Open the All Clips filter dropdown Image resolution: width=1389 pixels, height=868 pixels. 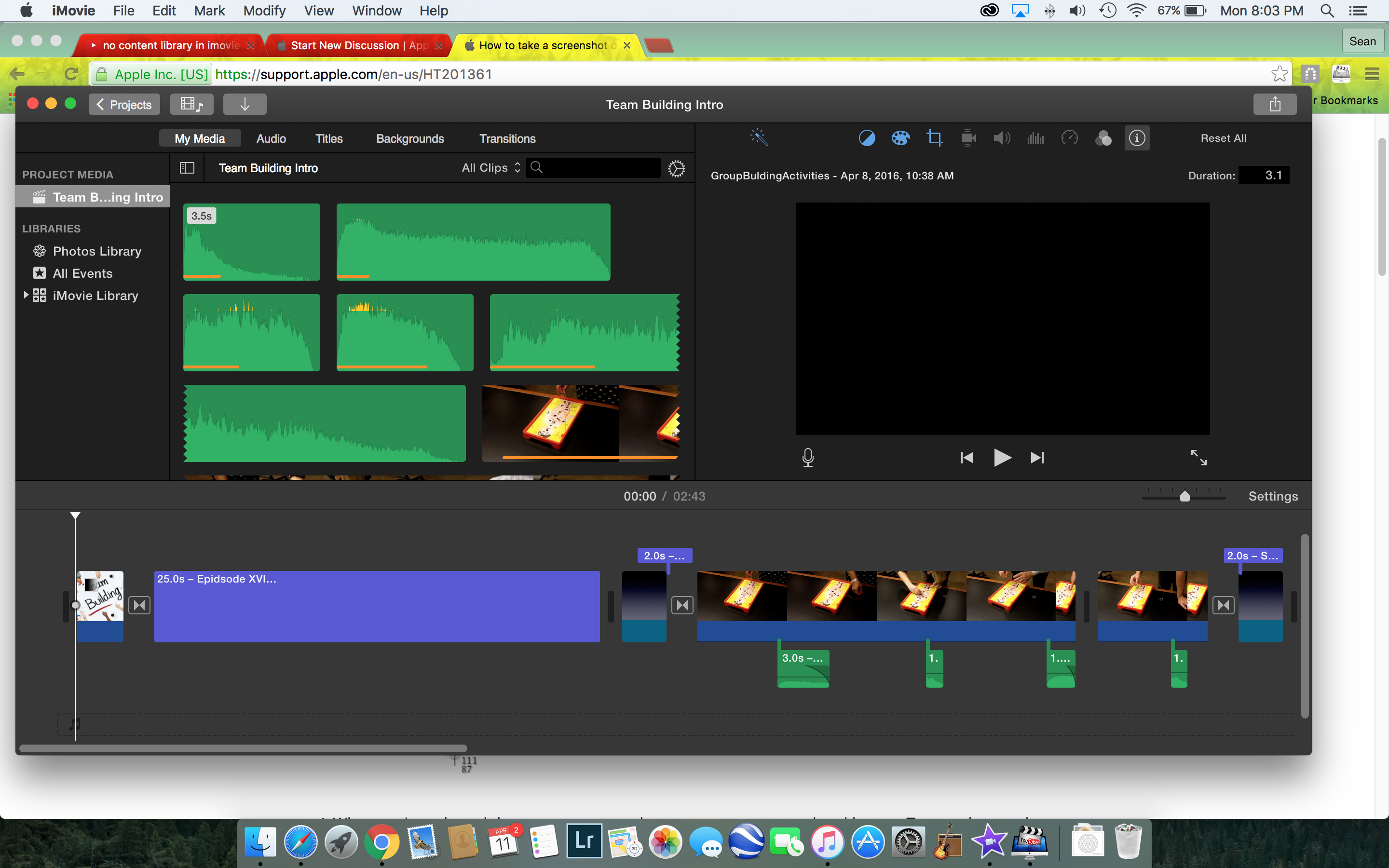[x=491, y=168]
